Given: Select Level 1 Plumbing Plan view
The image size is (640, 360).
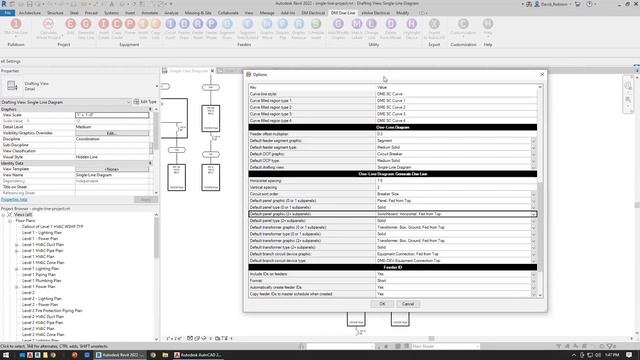Looking at the screenshot, I should 41,281.
